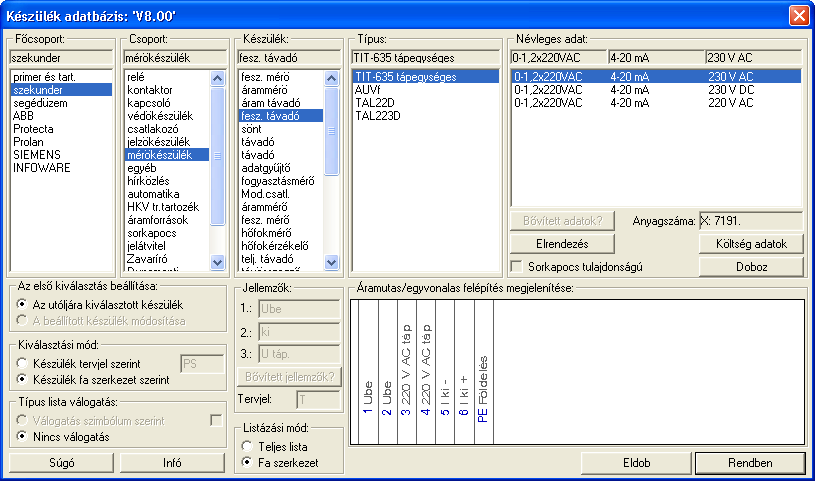The image size is (815, 481).
Task: Choose 'fogyasztásmérő' device
Action: 281,181
